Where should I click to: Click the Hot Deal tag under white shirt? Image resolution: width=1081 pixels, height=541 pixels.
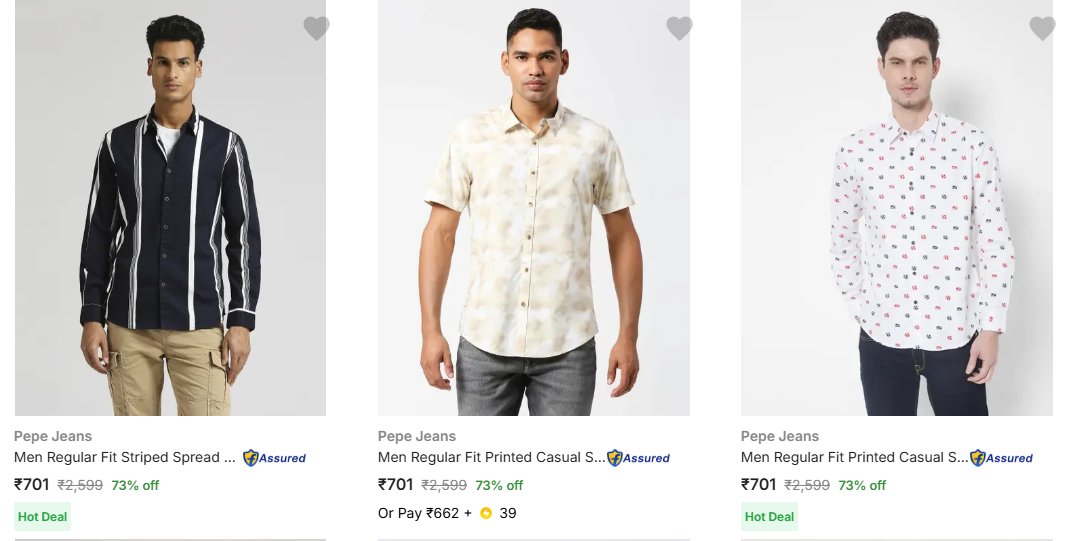769,517
